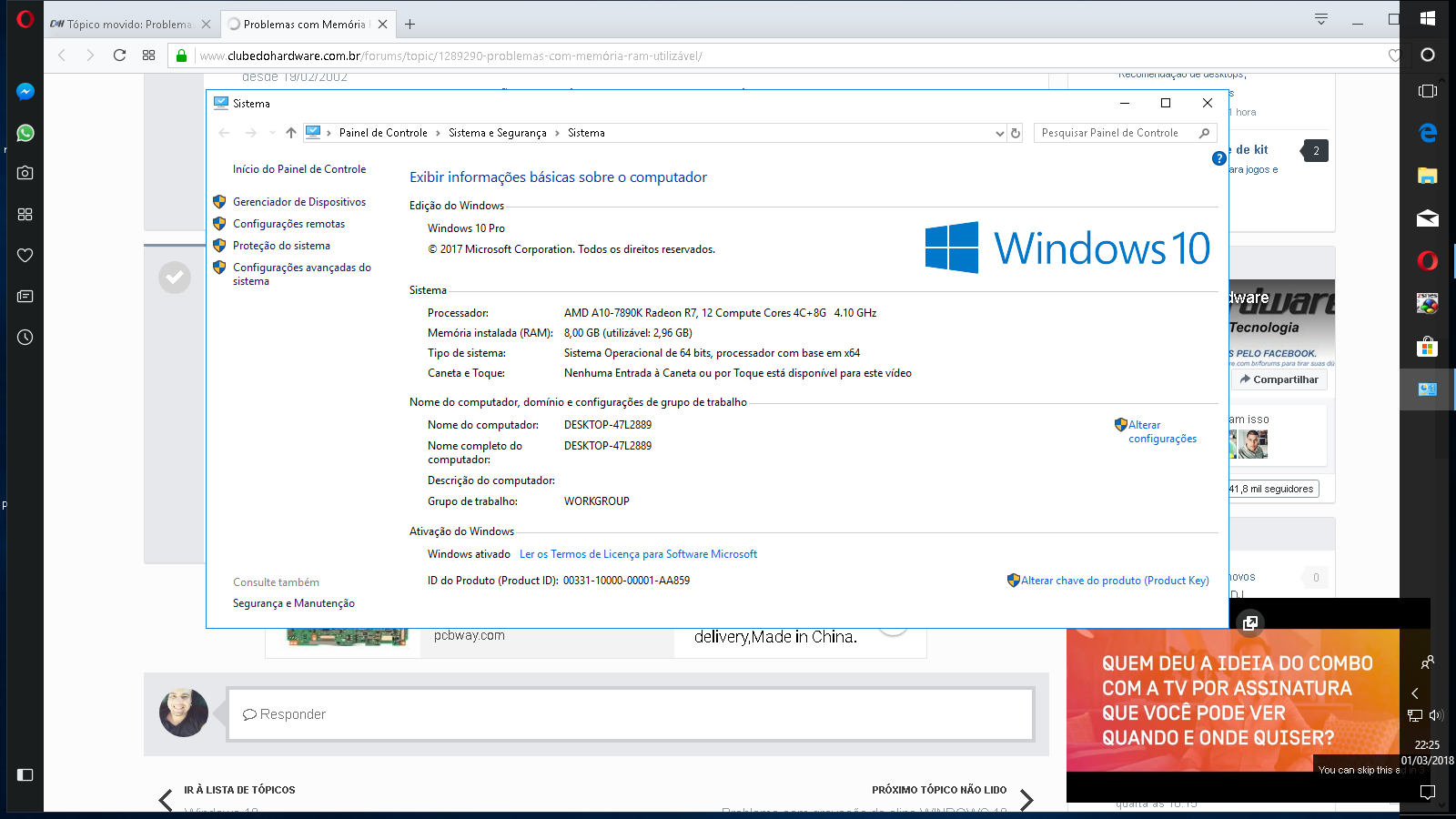1456x819 pixels.
Task: Click the Speed Dial icon beside reload
Action: (x=149, y=56)
